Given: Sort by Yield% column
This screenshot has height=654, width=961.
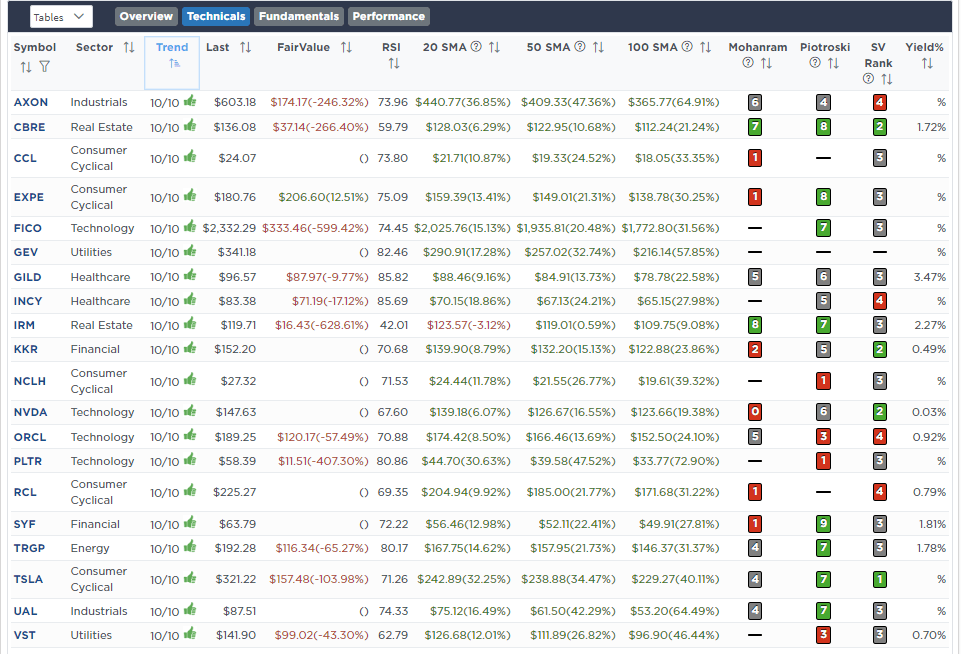Looking at the screenshot, I should 927,63.
